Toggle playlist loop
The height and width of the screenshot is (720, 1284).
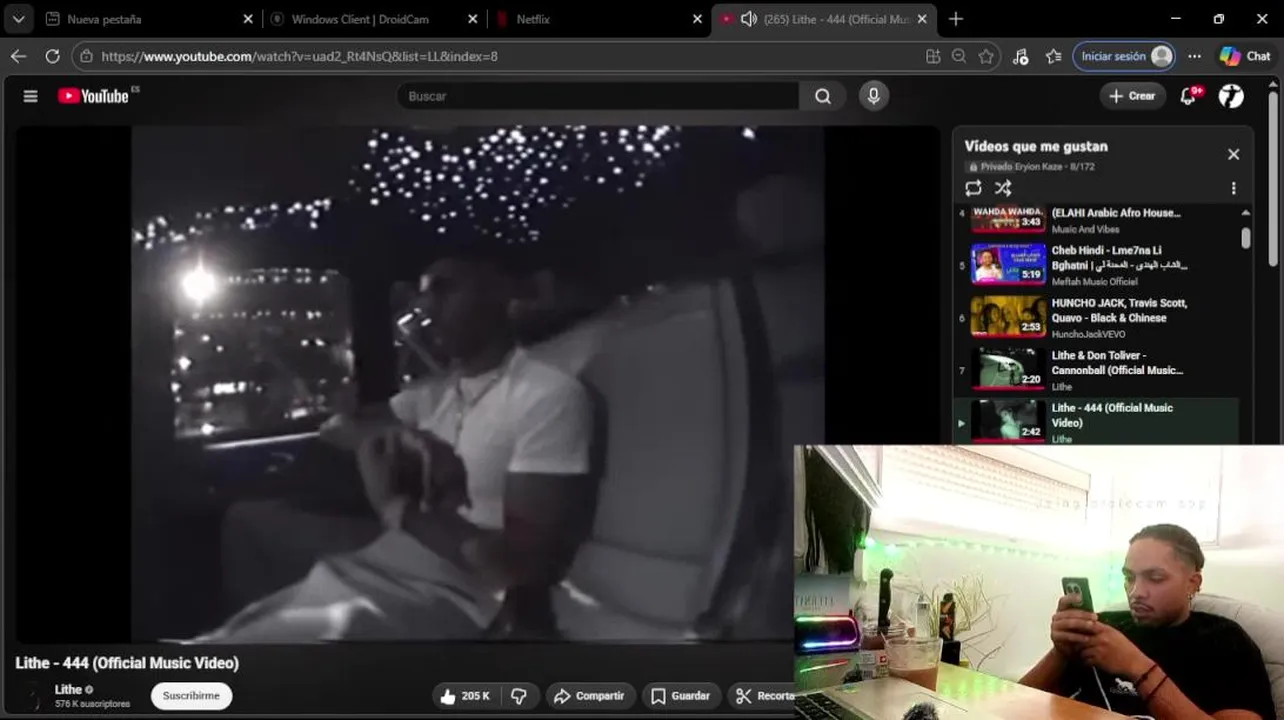click(x=973, y=188)
